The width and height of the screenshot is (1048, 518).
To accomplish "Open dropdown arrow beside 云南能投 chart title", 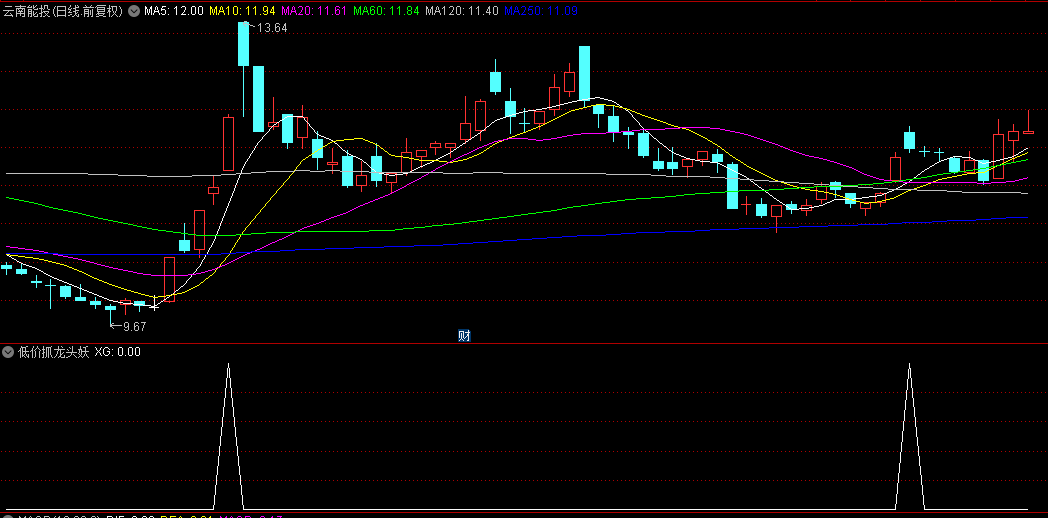I will pos(134,11).
